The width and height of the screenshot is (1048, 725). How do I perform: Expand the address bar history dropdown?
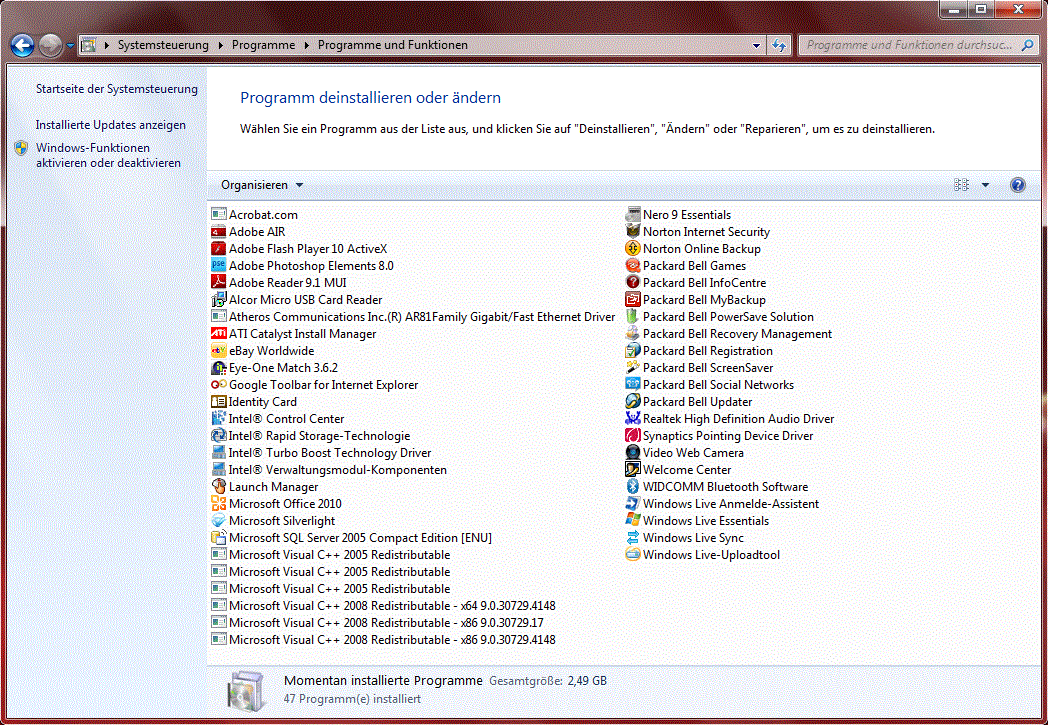[756, 45]
